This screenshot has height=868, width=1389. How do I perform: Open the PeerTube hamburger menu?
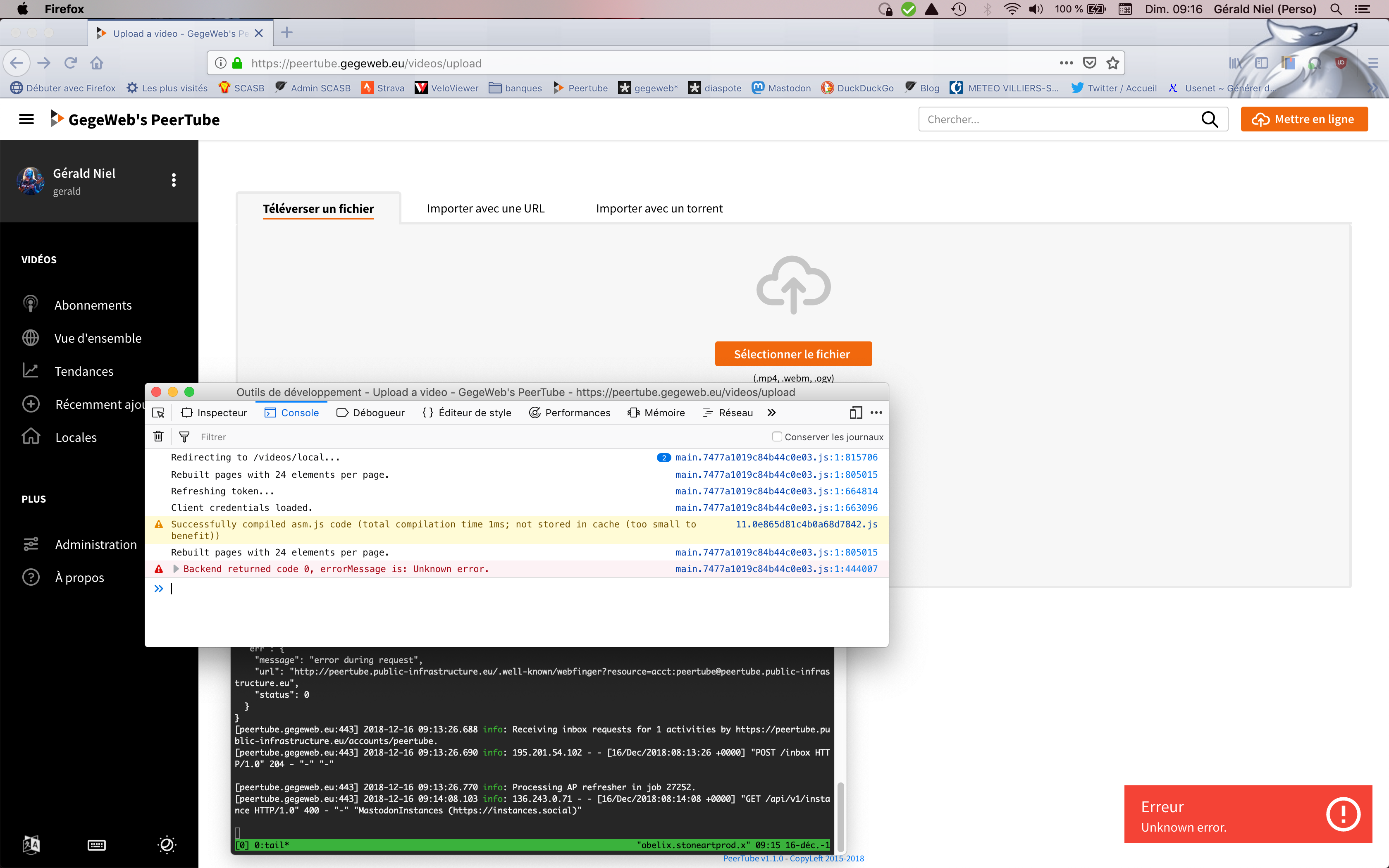point(26,119)
